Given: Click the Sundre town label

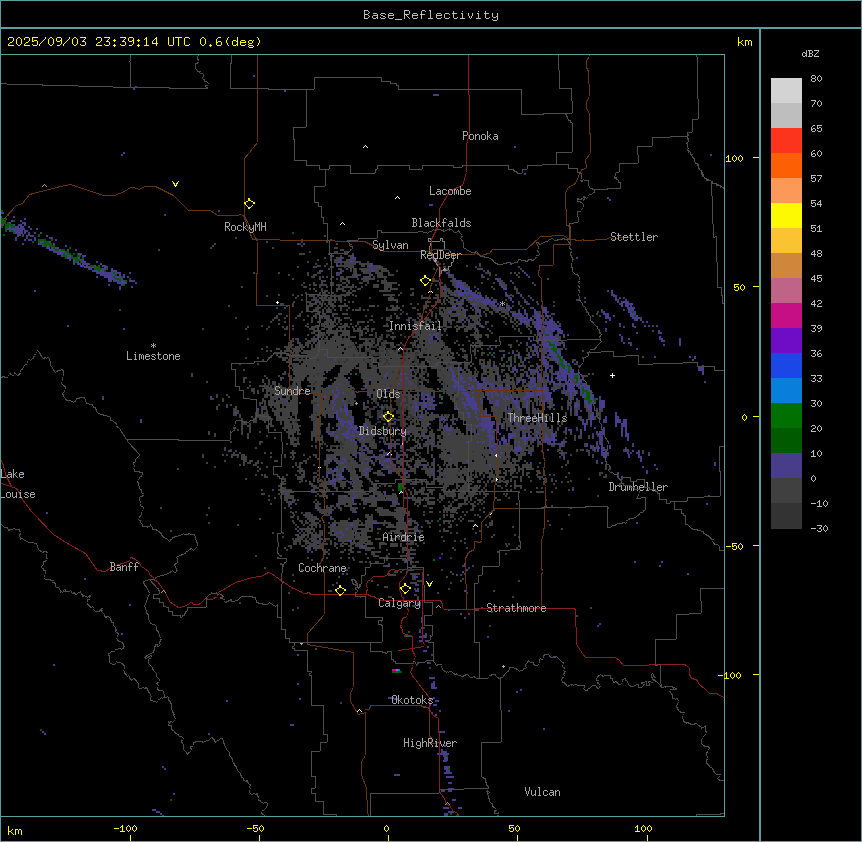Looking at the screenshot, I should pos(292,391).
